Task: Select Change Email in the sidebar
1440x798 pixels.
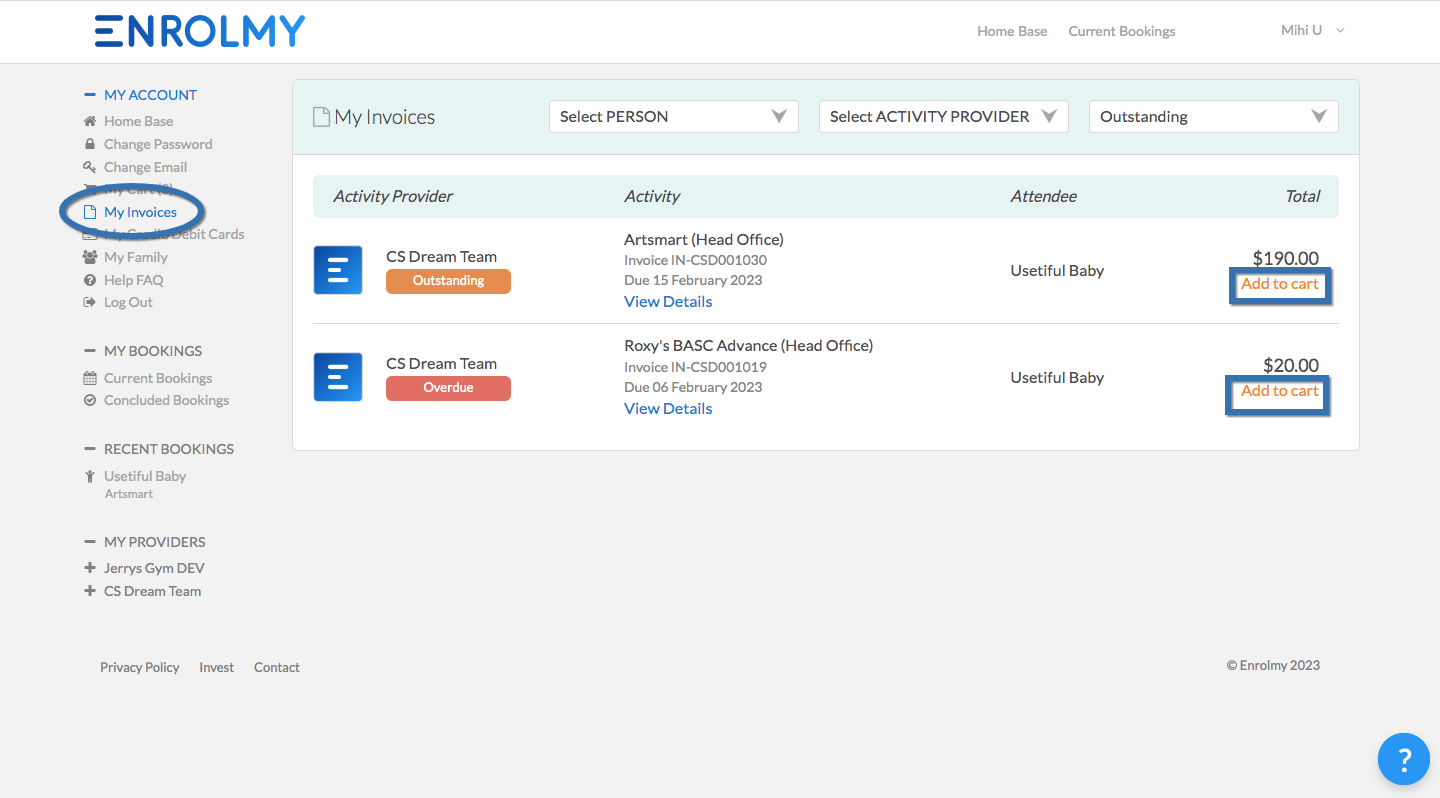Action: tap(145, 167)
